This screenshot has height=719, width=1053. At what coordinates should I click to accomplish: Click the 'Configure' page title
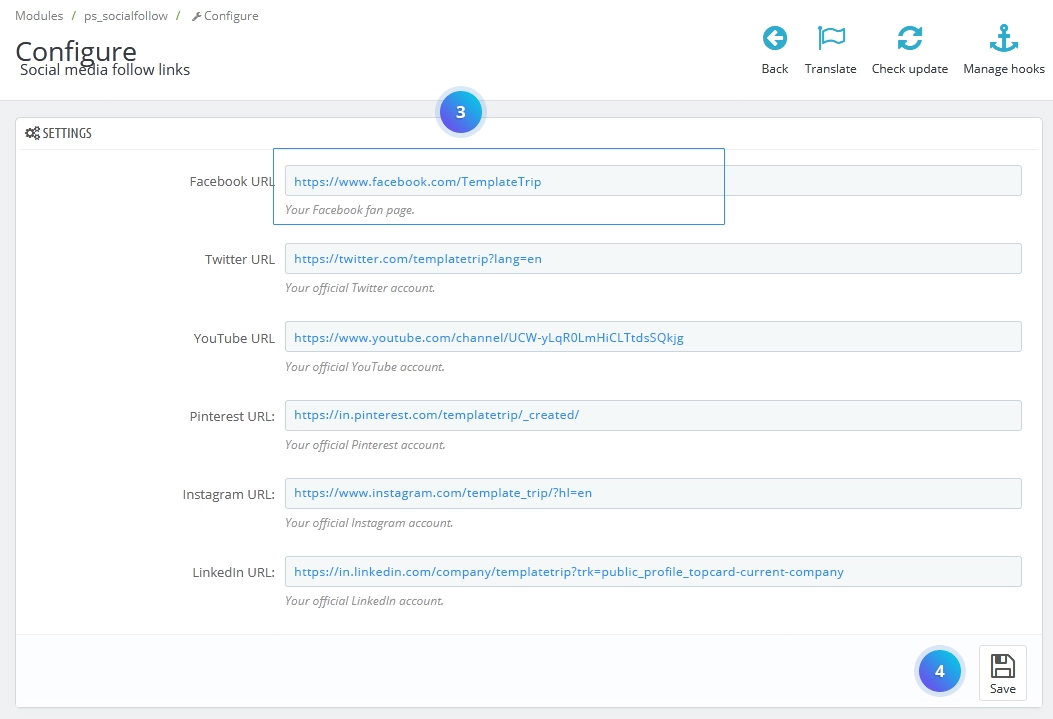pyautogui.click(x=76, y=50)
